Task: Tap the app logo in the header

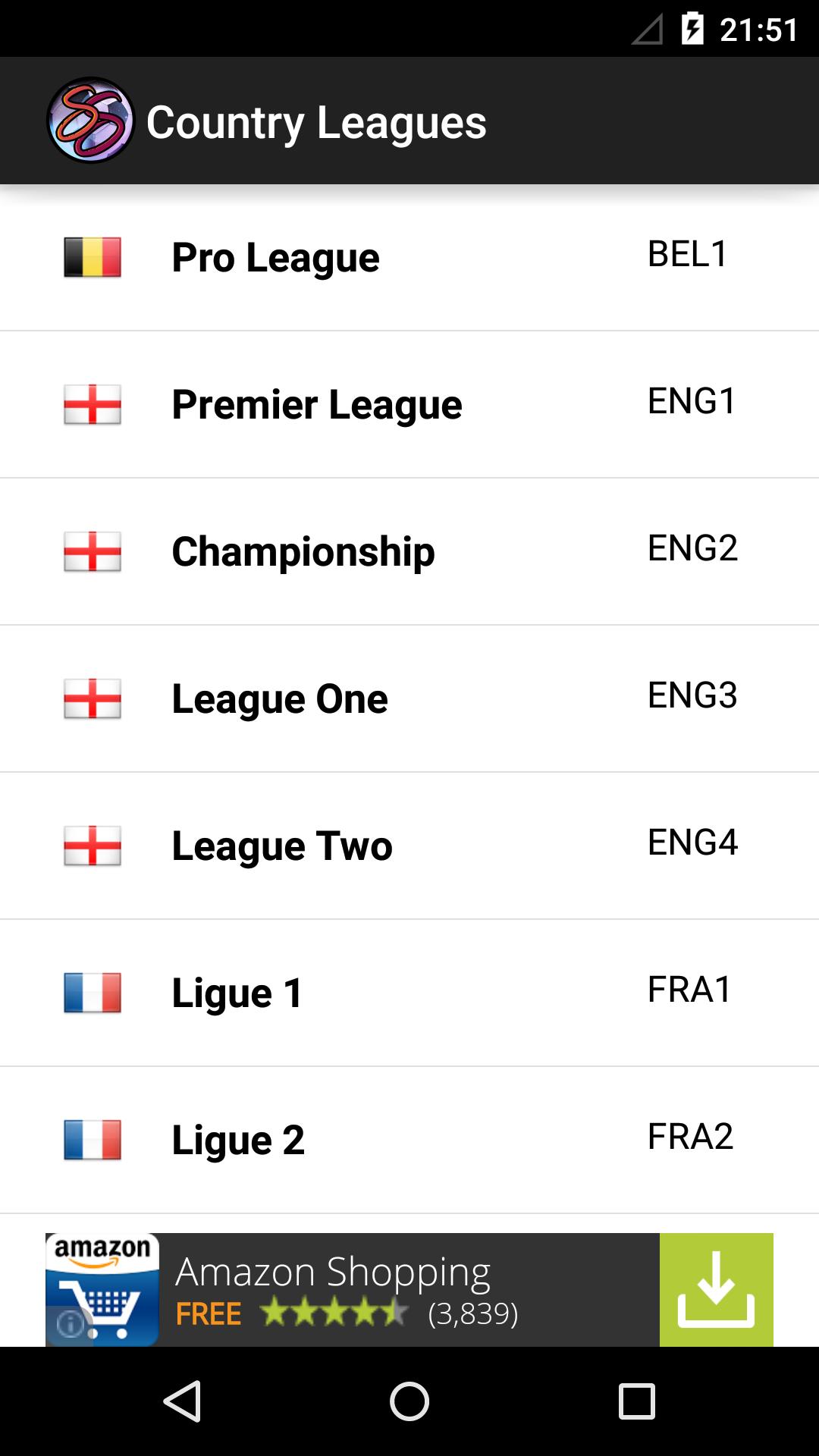Action: (x=90, y=121)
